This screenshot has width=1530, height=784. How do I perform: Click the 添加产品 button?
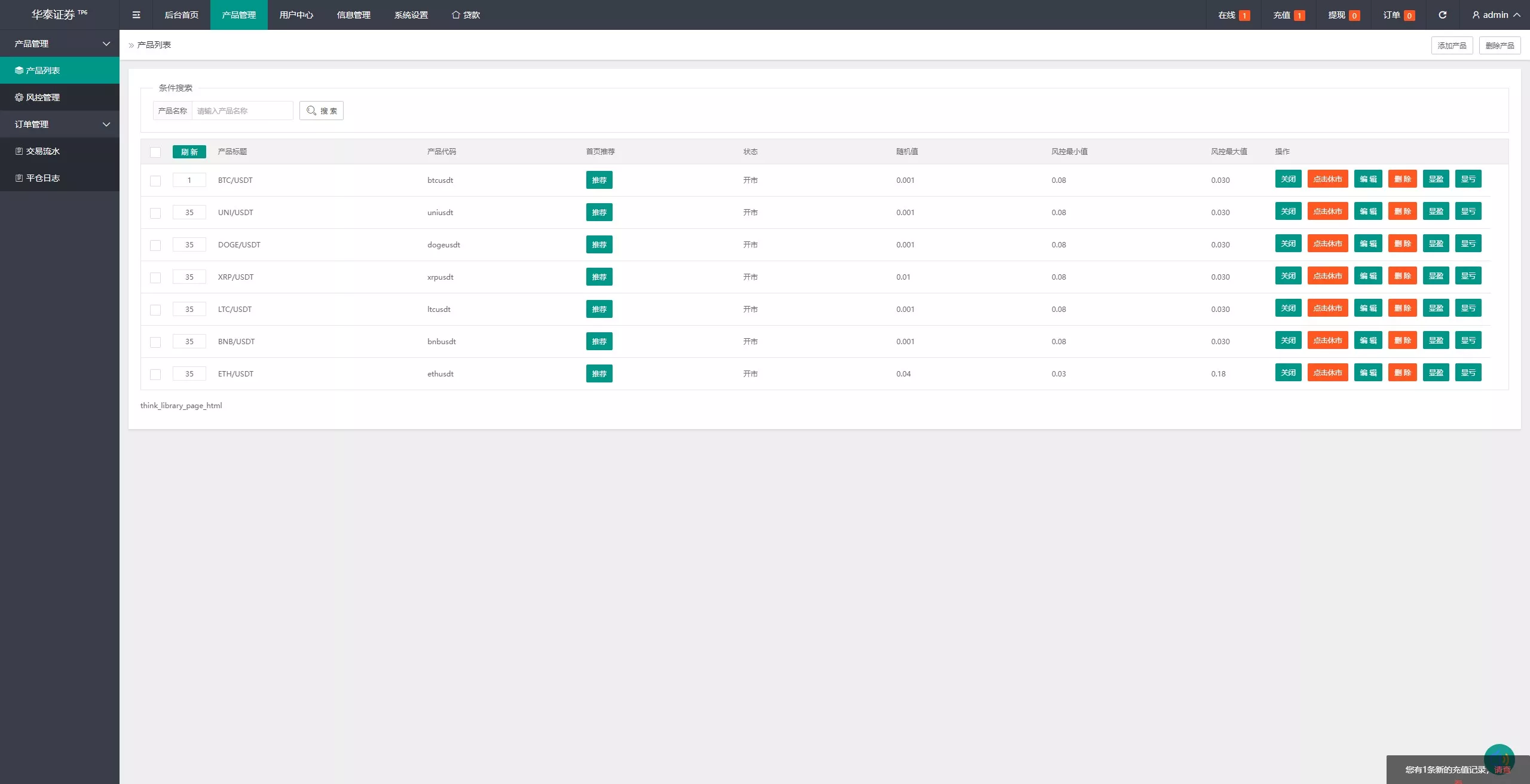[1452, 45]
